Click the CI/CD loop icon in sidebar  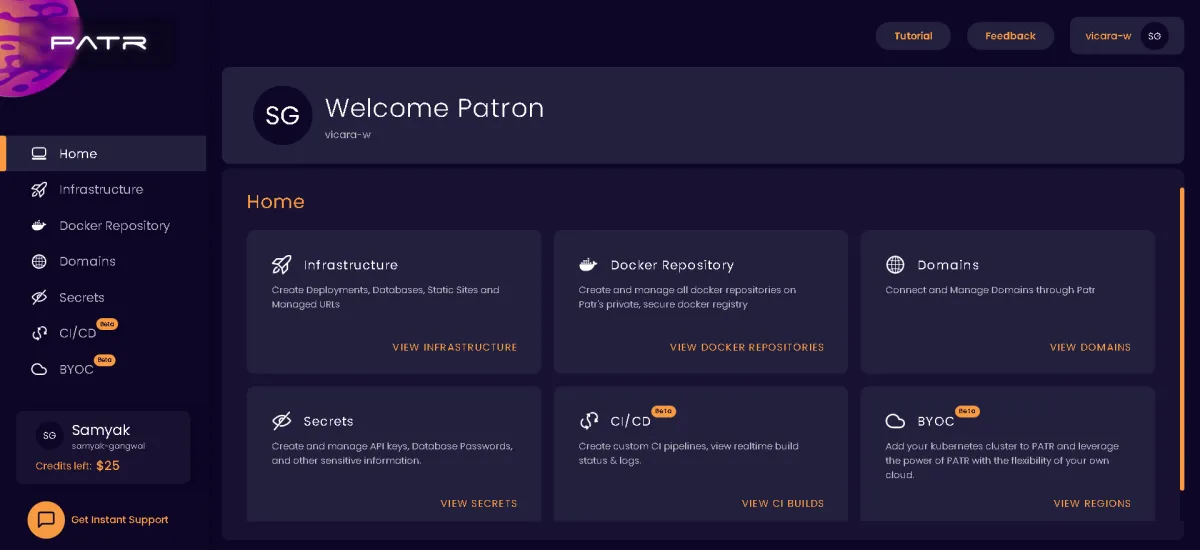39,334
